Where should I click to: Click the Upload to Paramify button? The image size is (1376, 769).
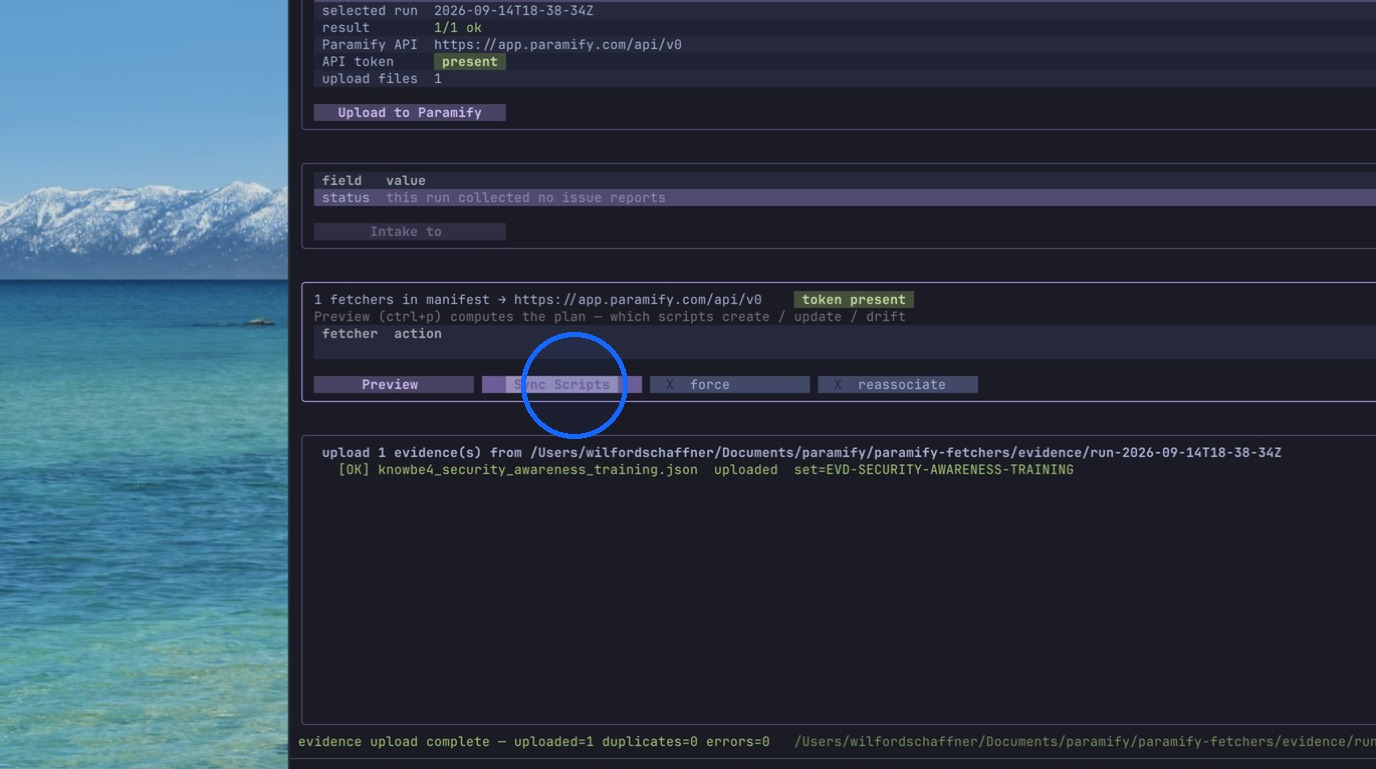410,113
